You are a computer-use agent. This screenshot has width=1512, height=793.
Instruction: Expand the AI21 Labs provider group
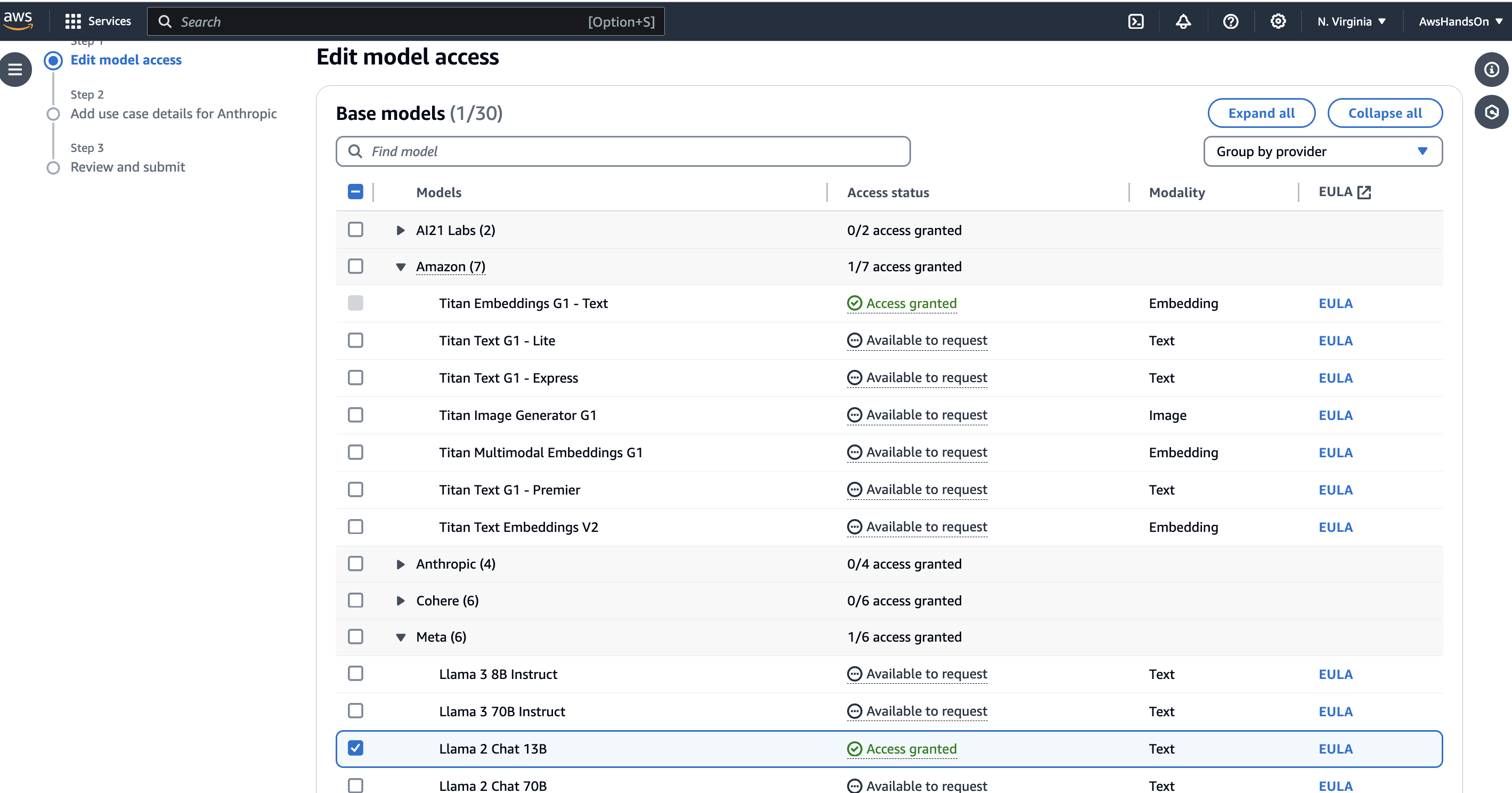tap(400, 229)
